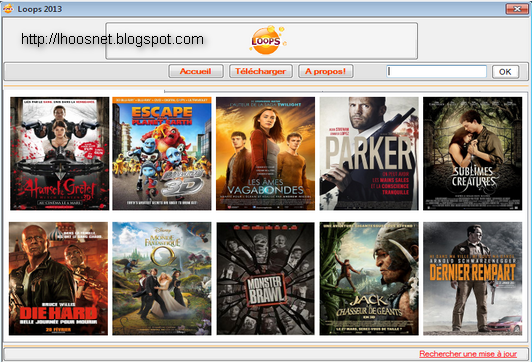Close the Loops 2013 window
This screenshot has width=532, height=362.
517,9
